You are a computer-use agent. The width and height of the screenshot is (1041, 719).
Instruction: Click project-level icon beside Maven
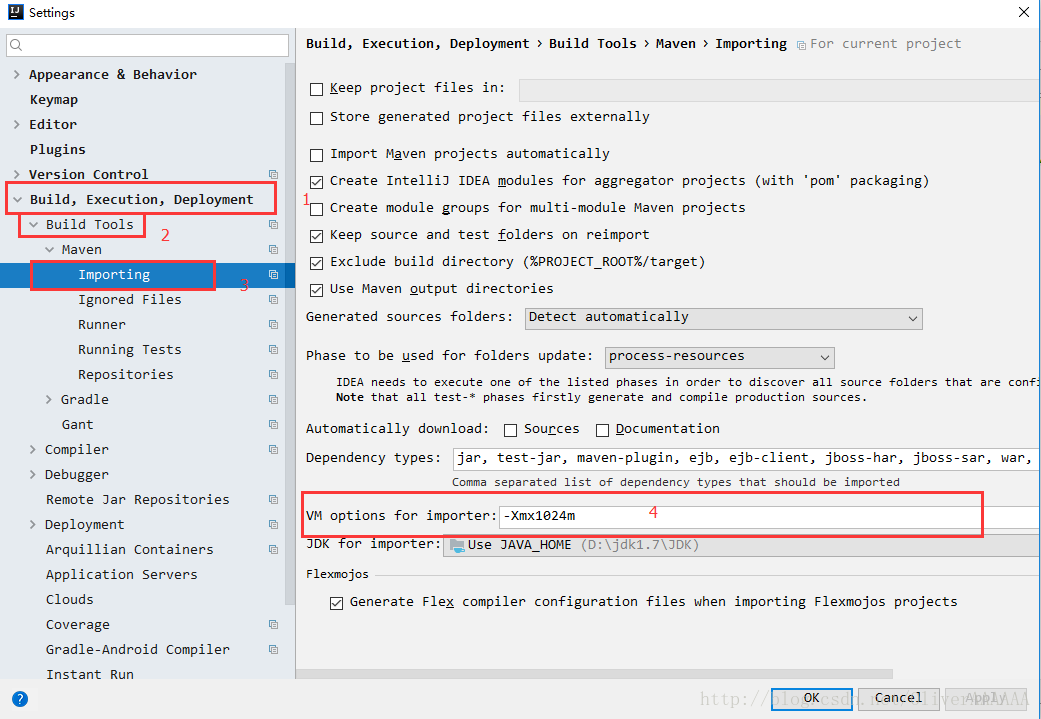(273, 250)
